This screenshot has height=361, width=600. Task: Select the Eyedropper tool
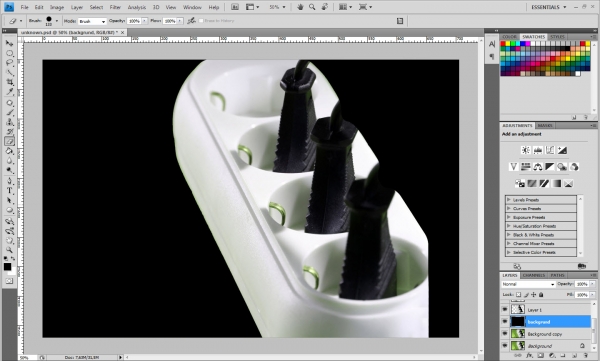click(x=9, y=91)
